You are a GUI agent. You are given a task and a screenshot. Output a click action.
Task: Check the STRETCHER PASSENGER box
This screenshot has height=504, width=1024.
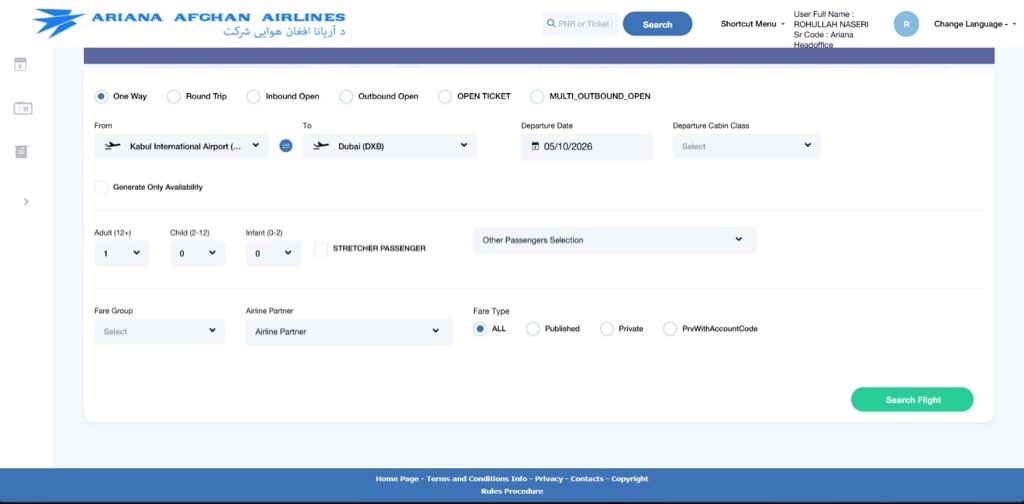tap(321, 249)
